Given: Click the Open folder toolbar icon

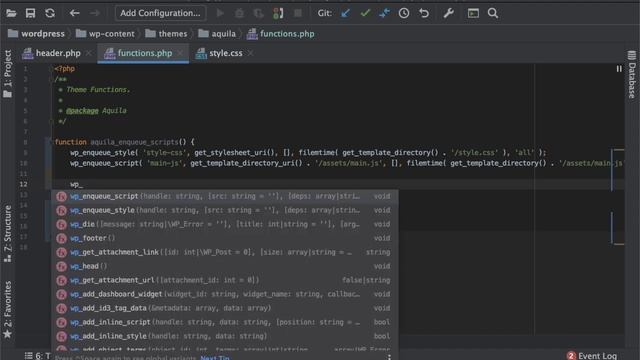Looking at the screenshot, I should 11,13.
